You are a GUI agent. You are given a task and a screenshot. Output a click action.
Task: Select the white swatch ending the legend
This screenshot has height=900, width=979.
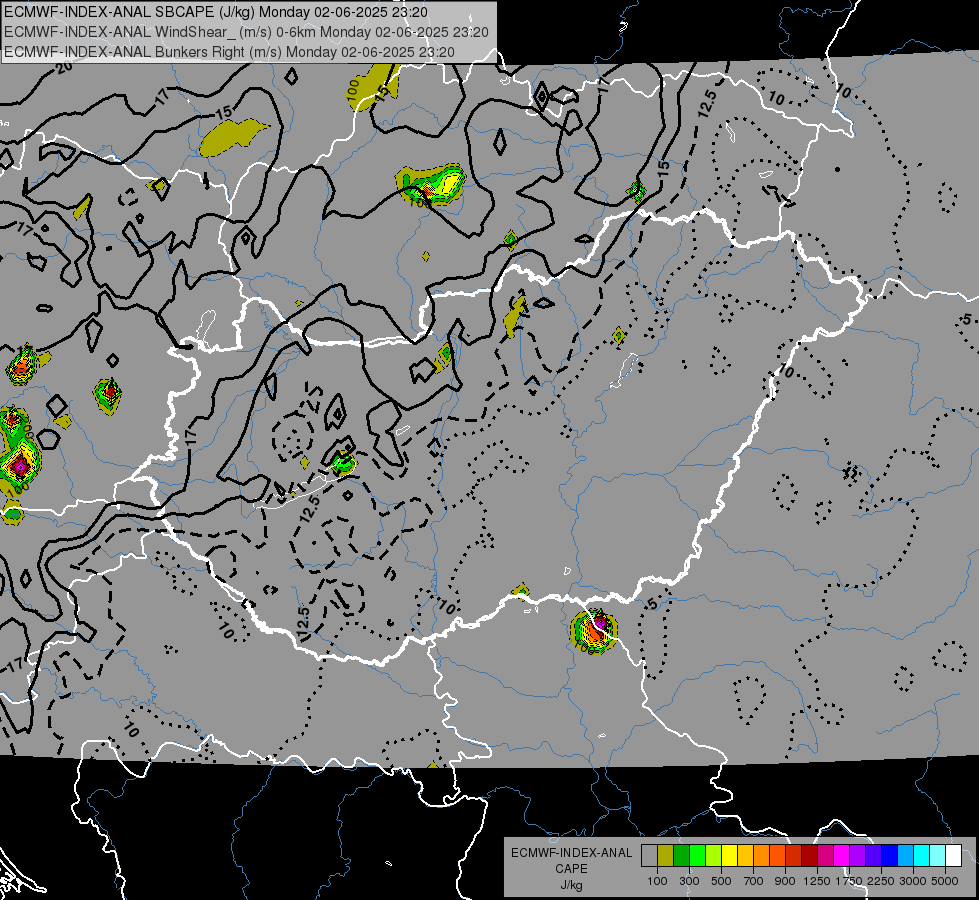point(954,856)
